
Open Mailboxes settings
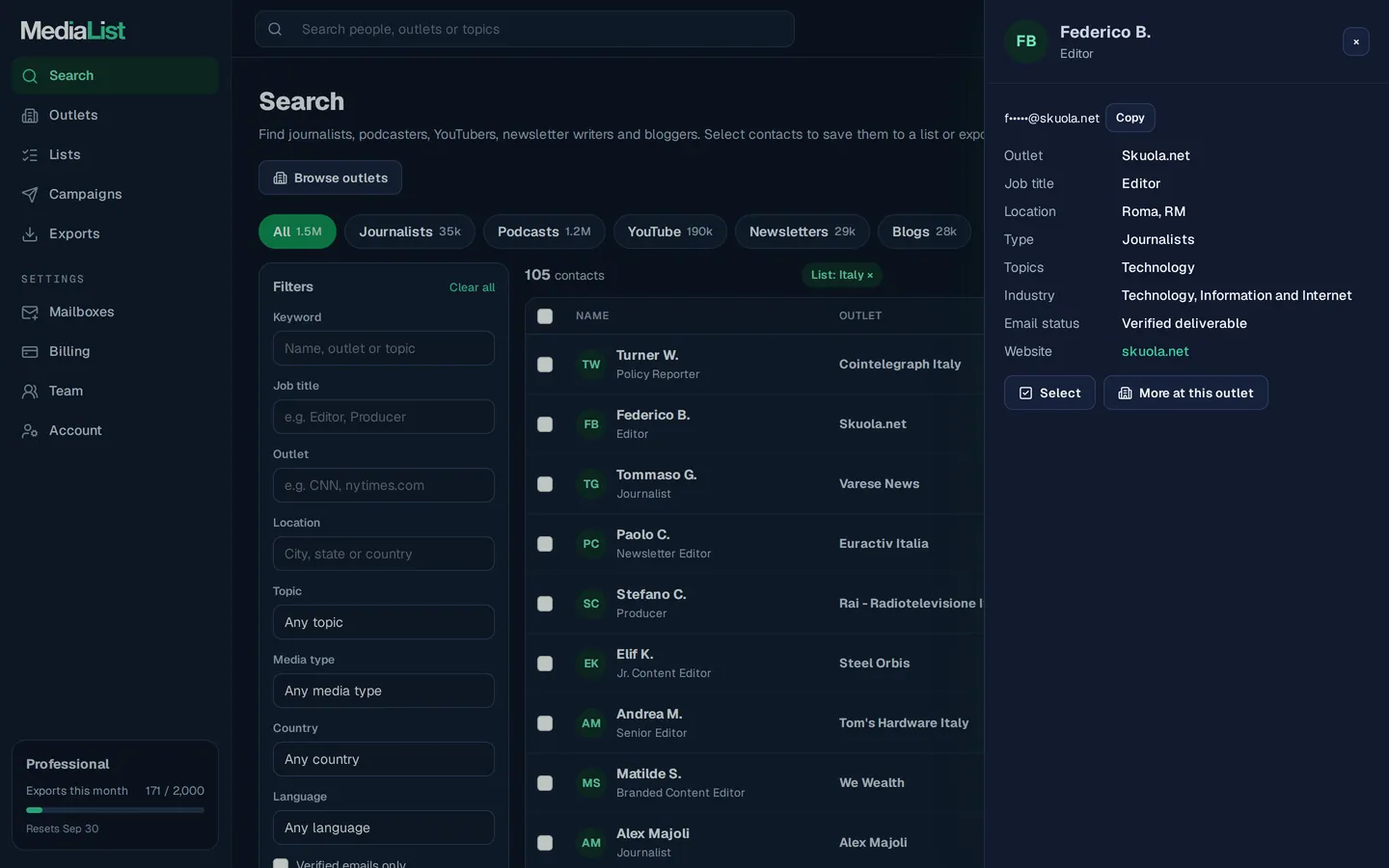(115, 312)
